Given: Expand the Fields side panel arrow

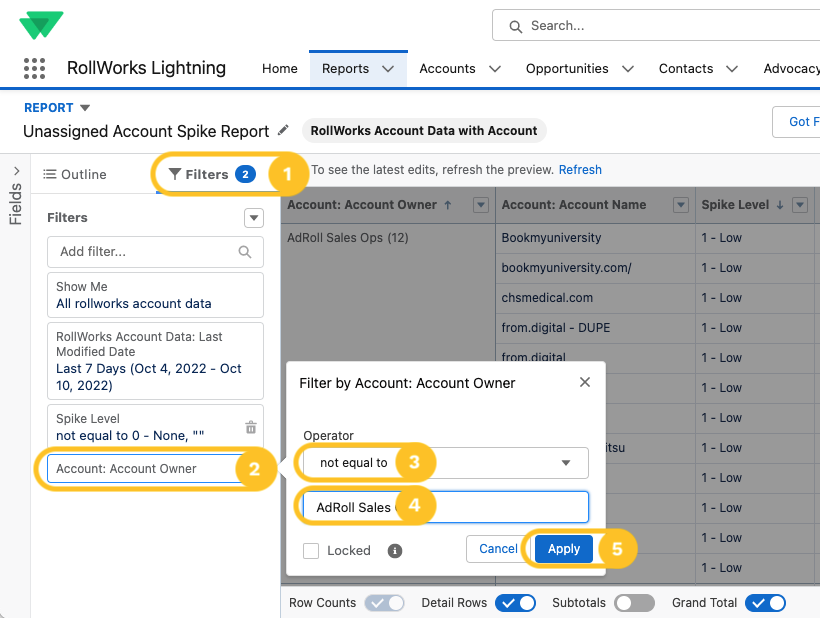Looking at the screenshot, I should pyautogui.click(x=15, y=169).
